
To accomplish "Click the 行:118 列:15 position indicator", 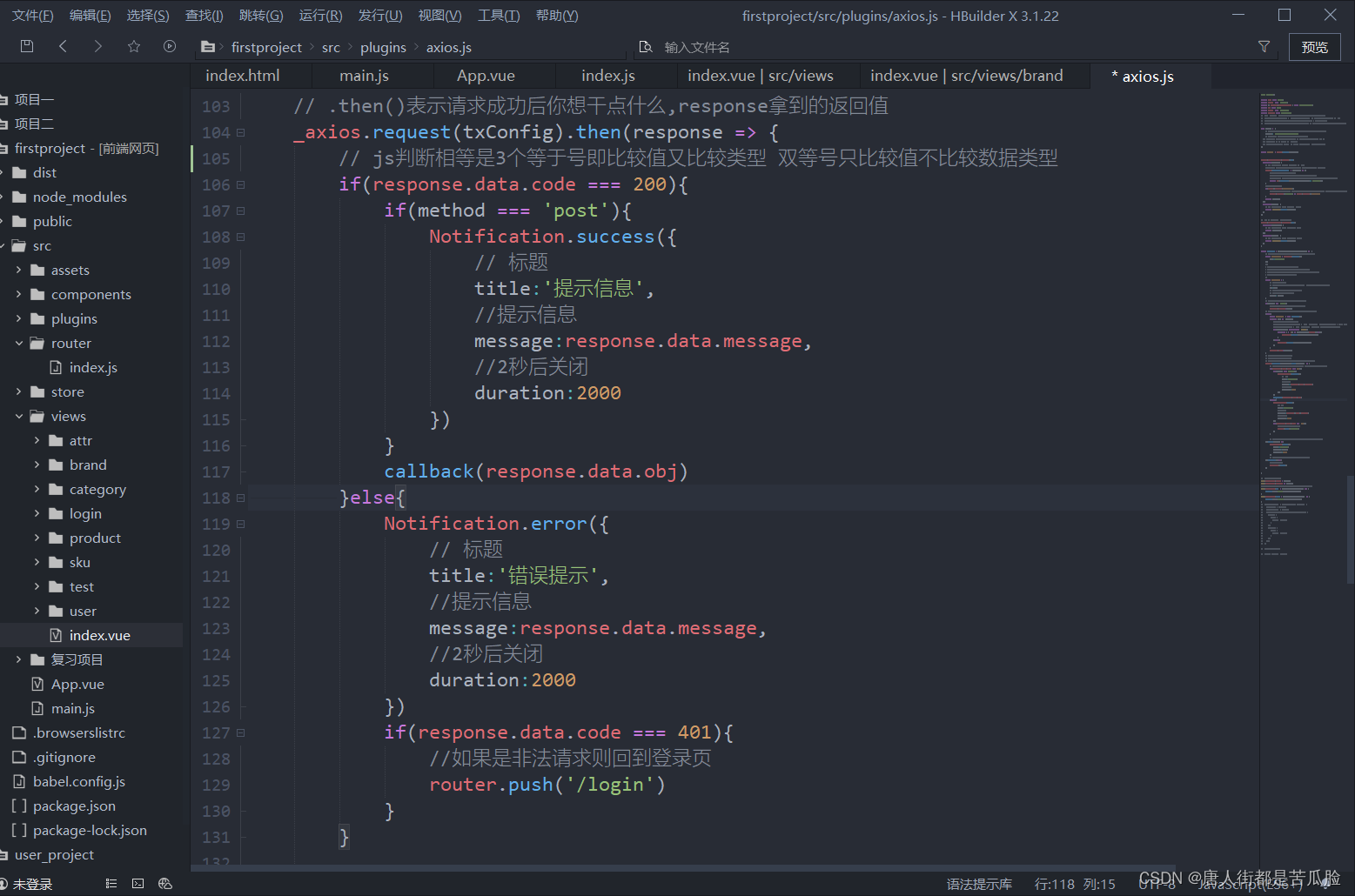I will coord(1075,884).
